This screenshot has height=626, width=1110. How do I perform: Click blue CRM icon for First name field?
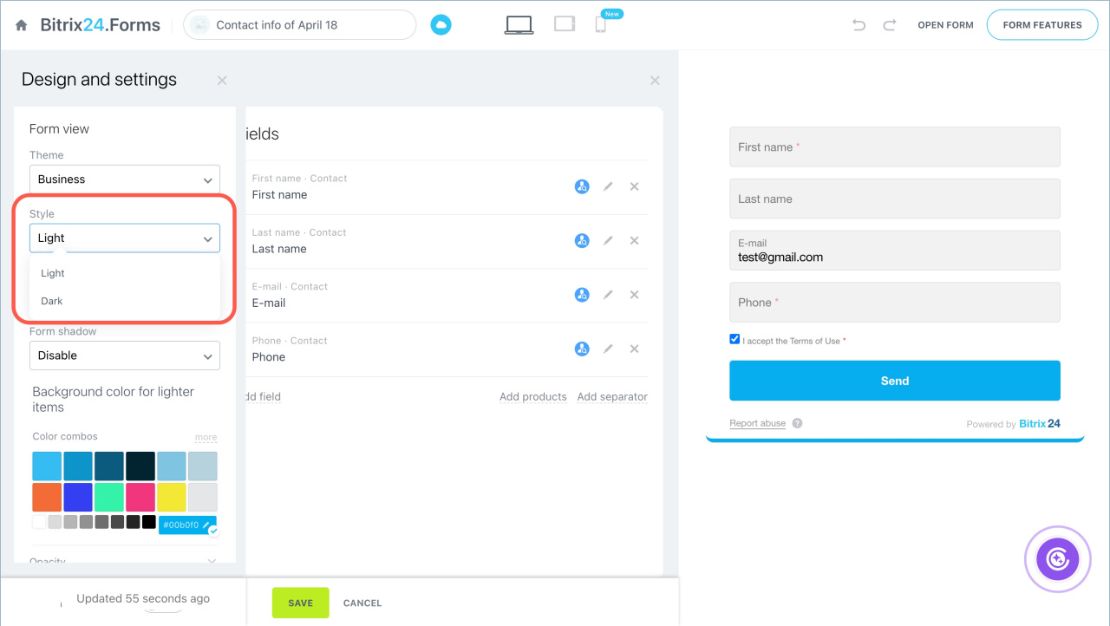point(582,186)
